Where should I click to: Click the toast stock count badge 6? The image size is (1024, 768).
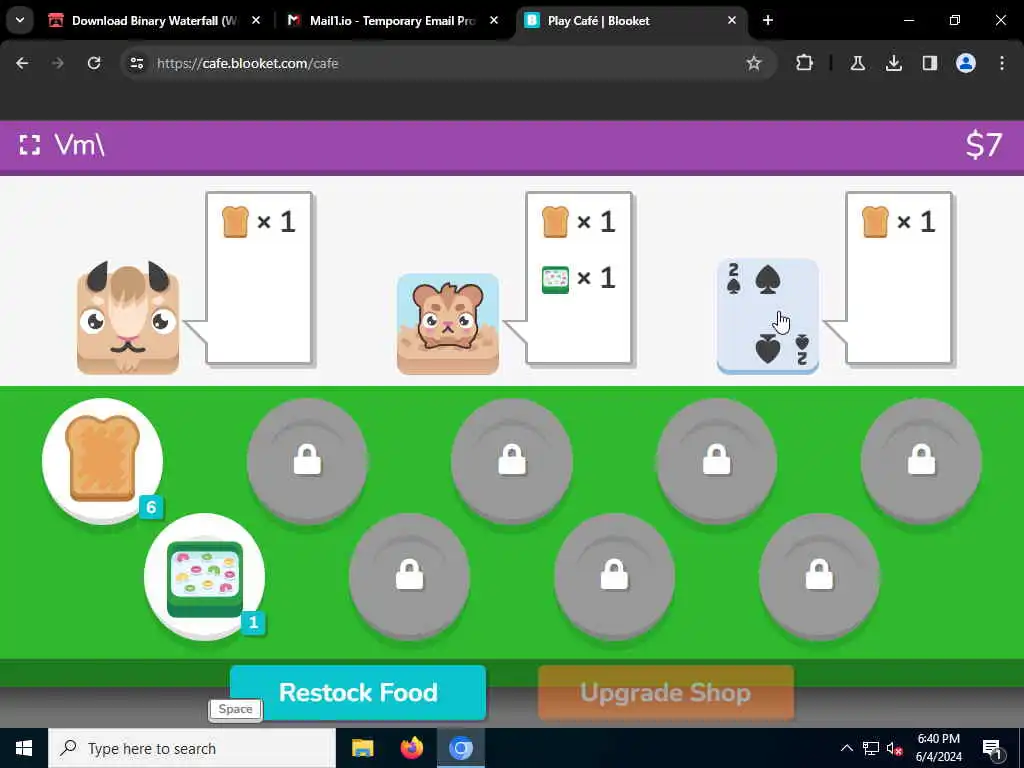coord(151,507)
